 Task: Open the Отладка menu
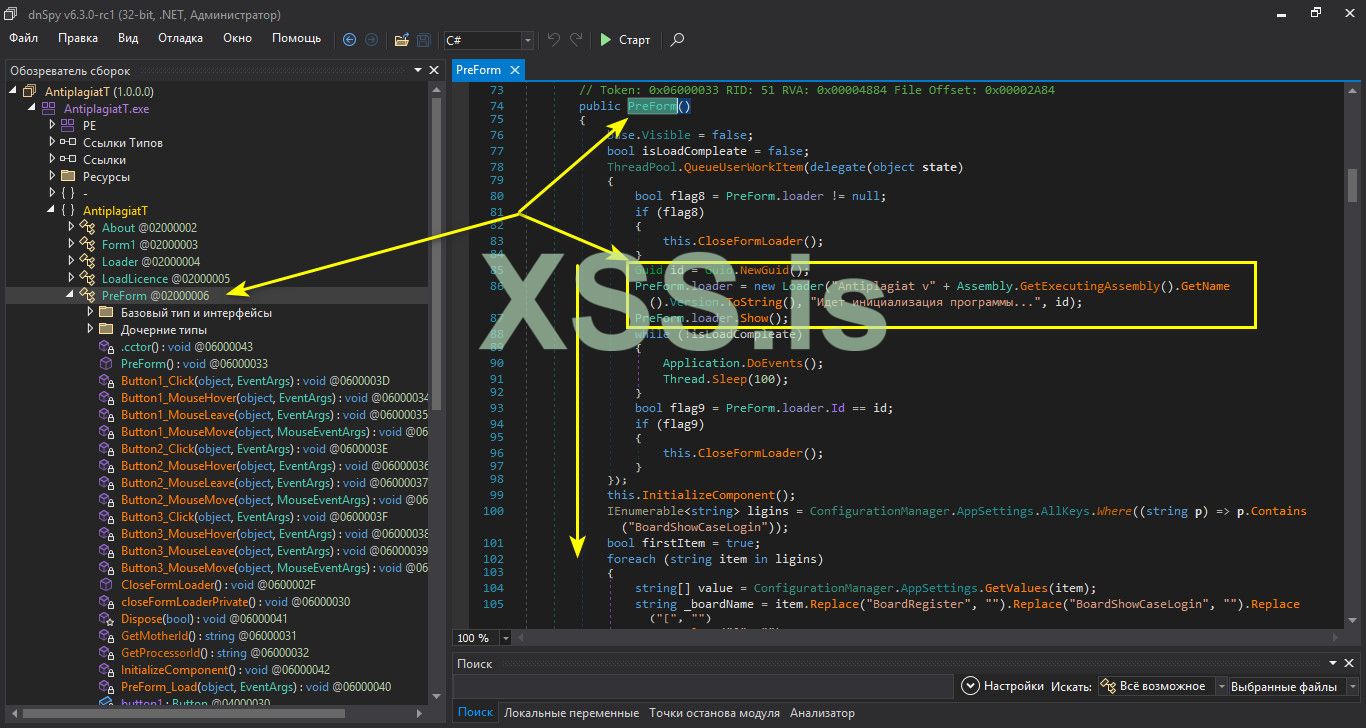click(x=180, y=38)
